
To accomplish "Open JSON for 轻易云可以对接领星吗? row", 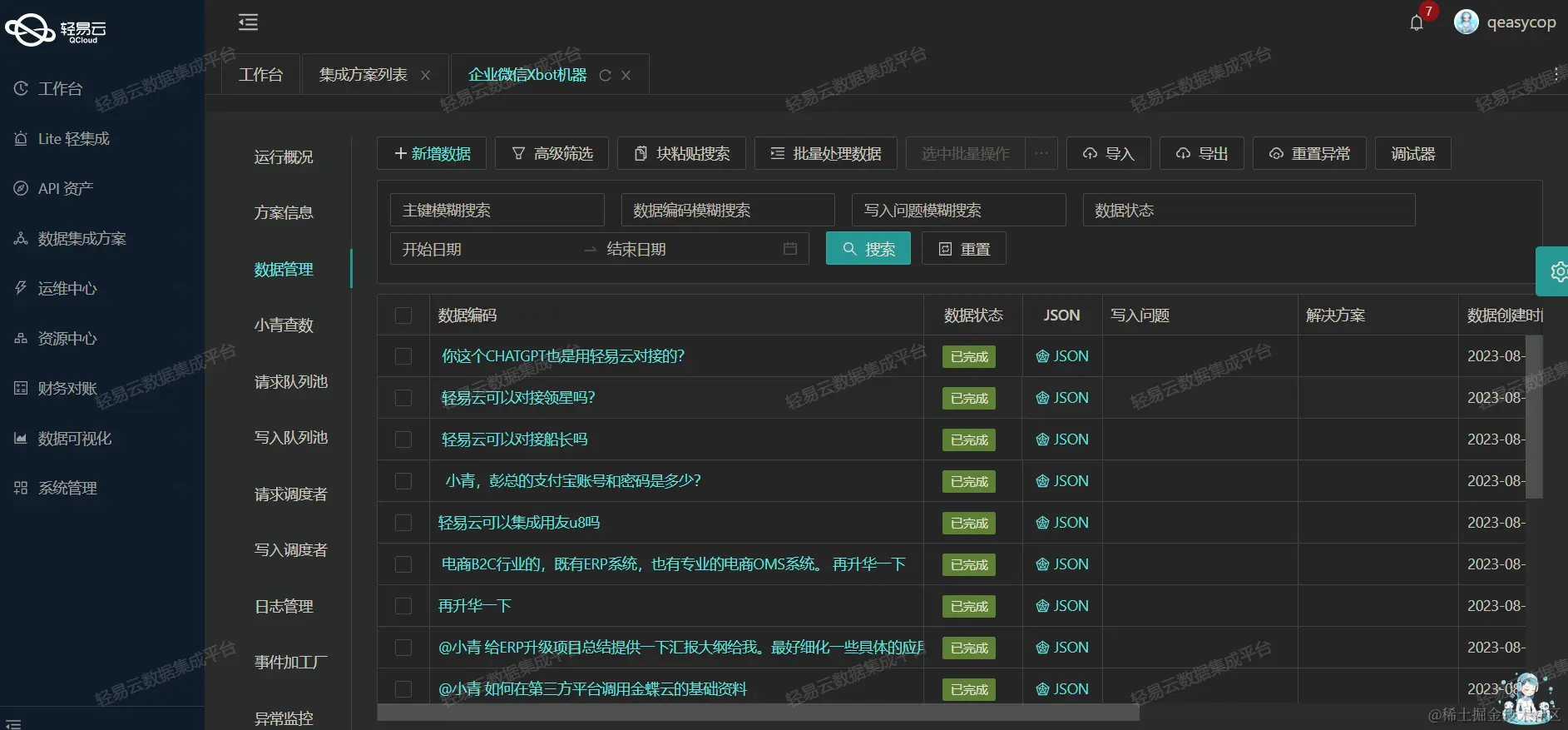I will click(1062, 398).
